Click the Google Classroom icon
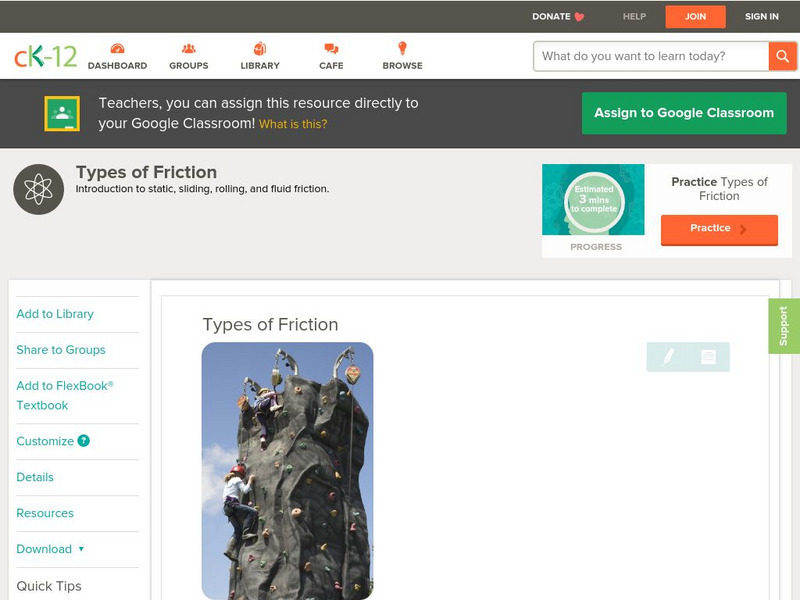The width and height of the screenshot is (800, 600). pyautogui.click(x=62, y=113)
